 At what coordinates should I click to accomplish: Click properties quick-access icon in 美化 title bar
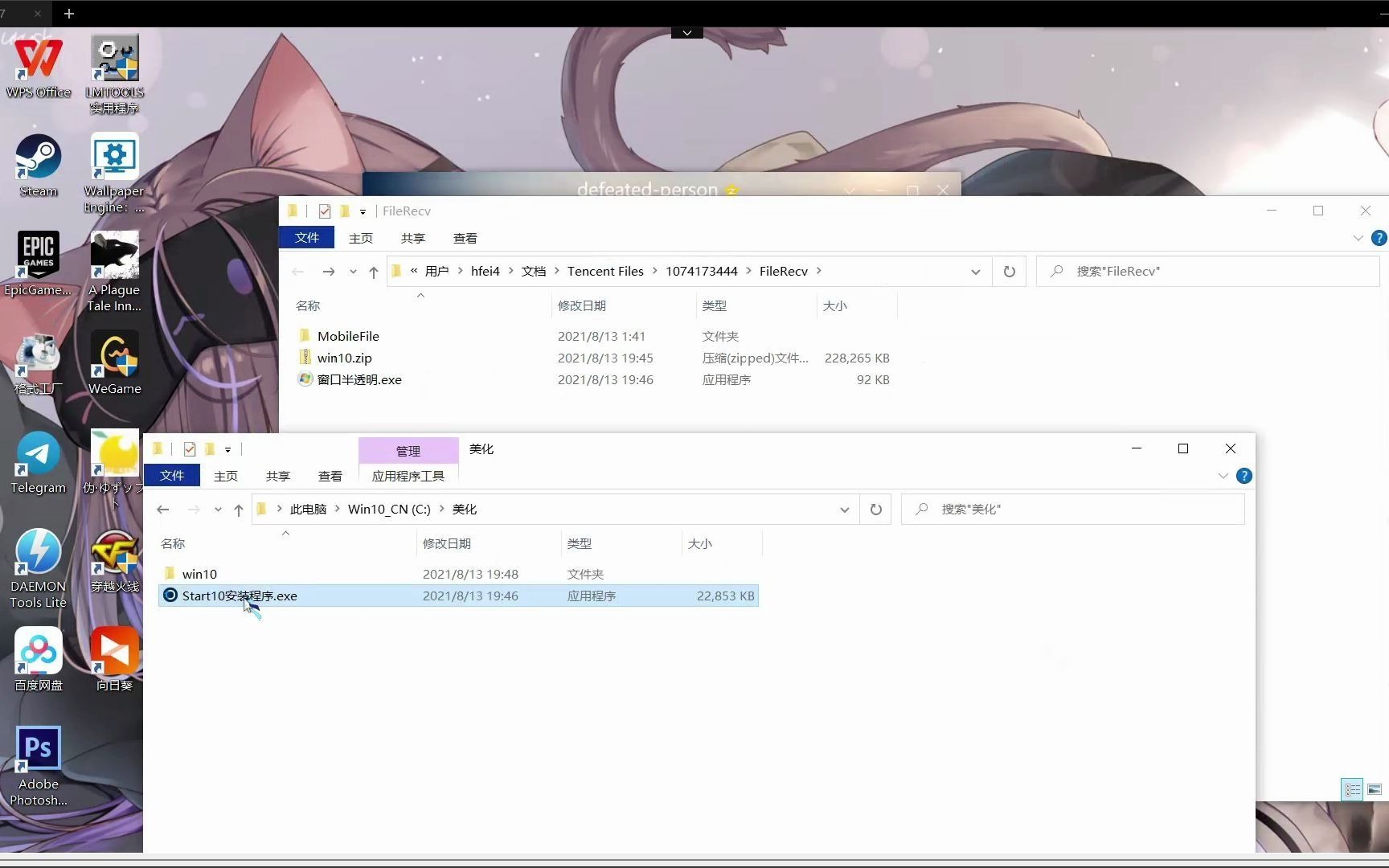(190, 449)
